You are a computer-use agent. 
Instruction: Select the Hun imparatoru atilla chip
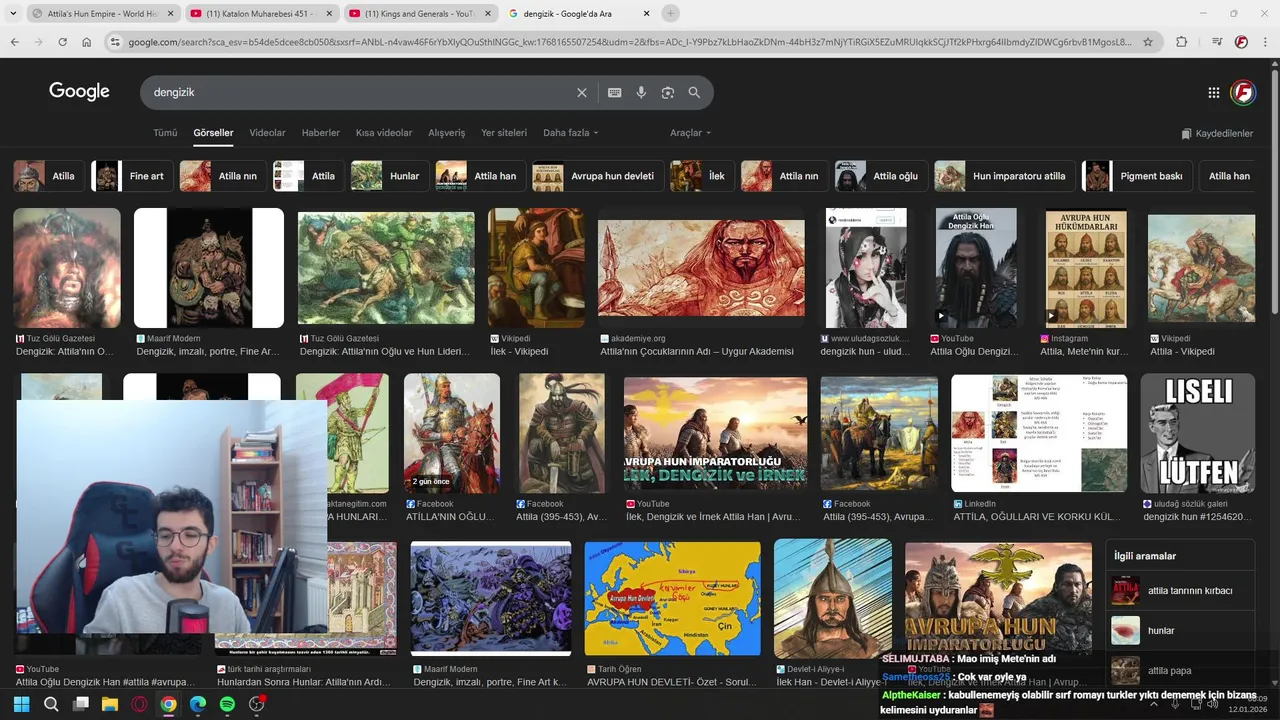click(1004, 176)
